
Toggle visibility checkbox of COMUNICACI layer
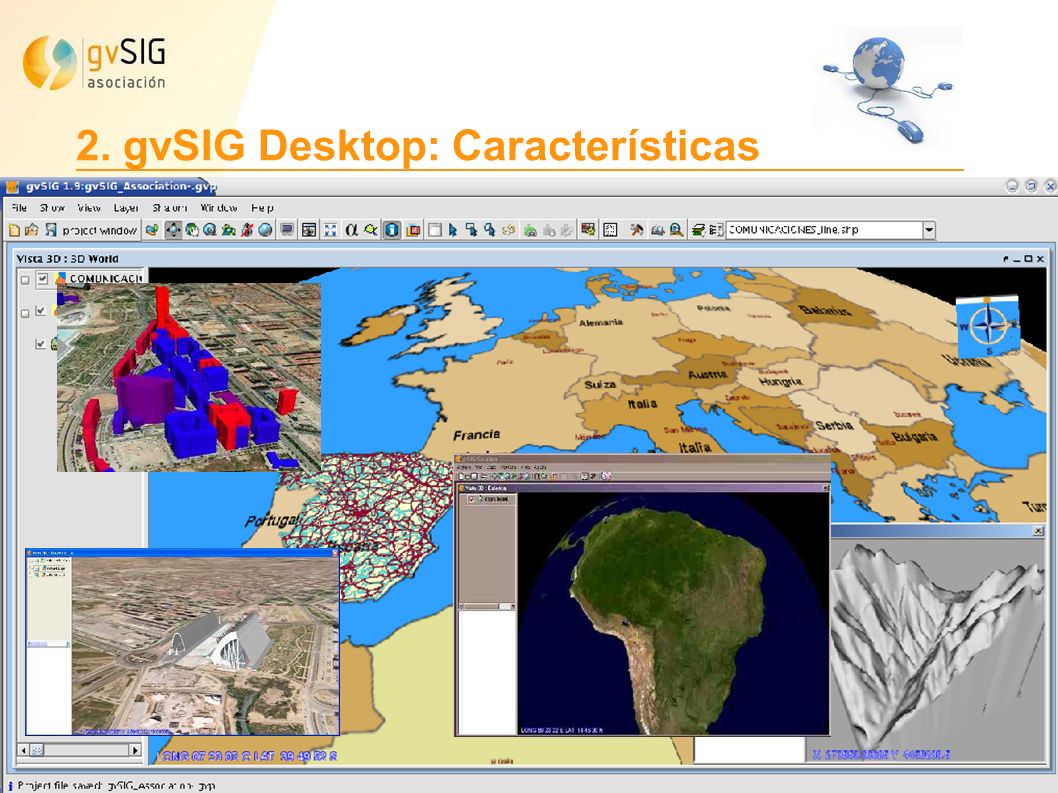tap(43, 278)
